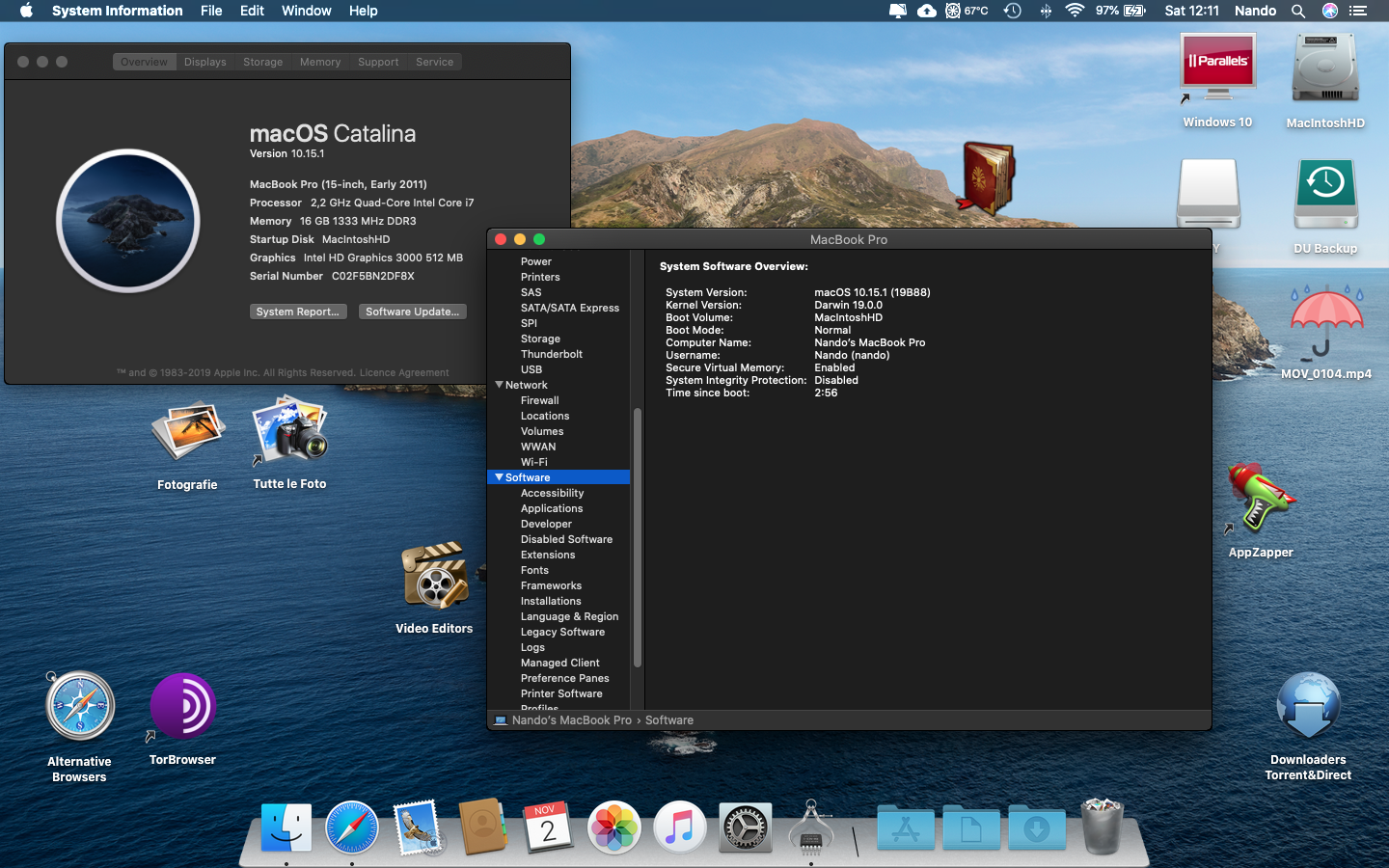Open Contacts in the Dock
1389x868 pixels.
pyautogui.click(x=483, y=827)
